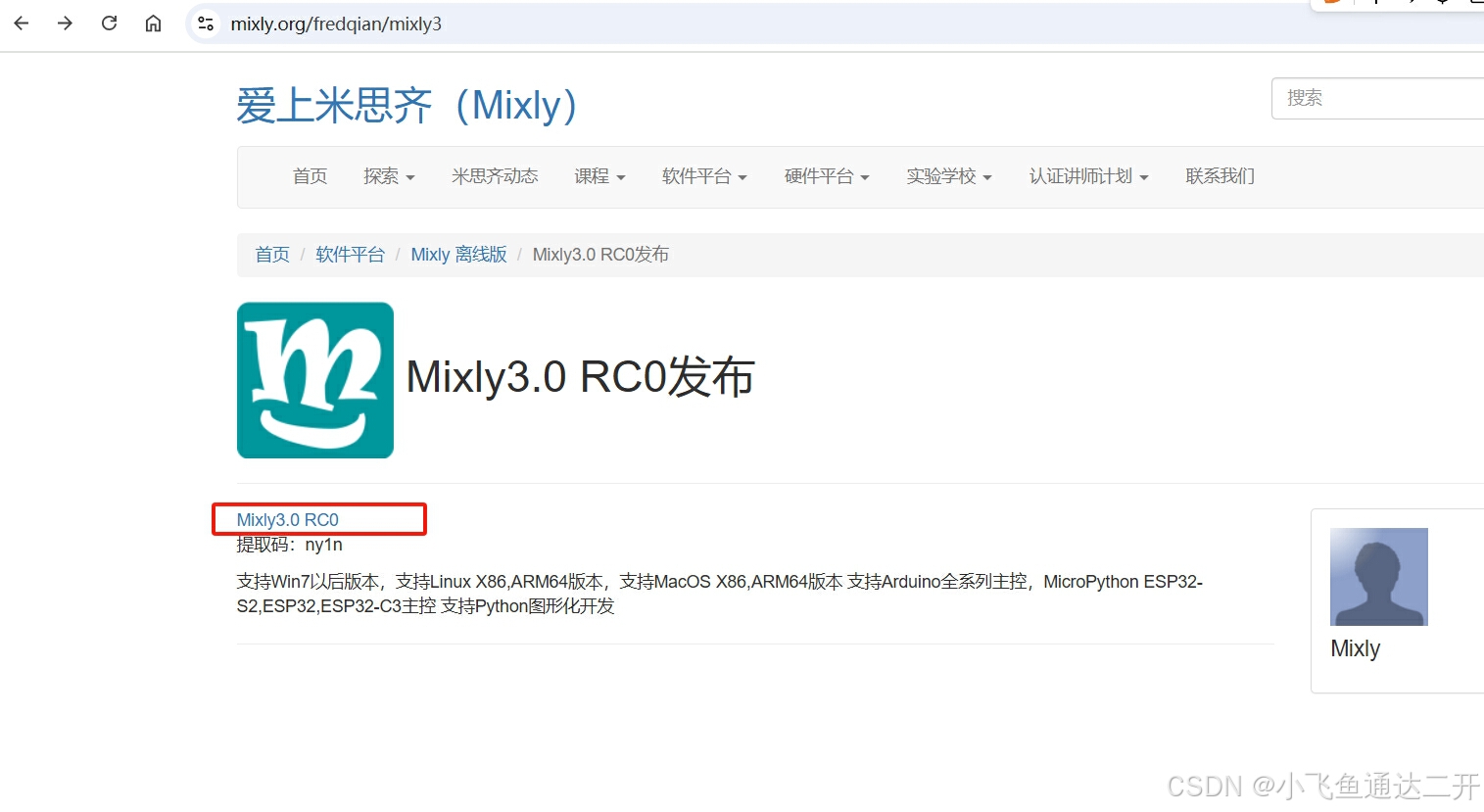
Task: Expand the 软件平台 dropdown menu
Action: (704, 176)
